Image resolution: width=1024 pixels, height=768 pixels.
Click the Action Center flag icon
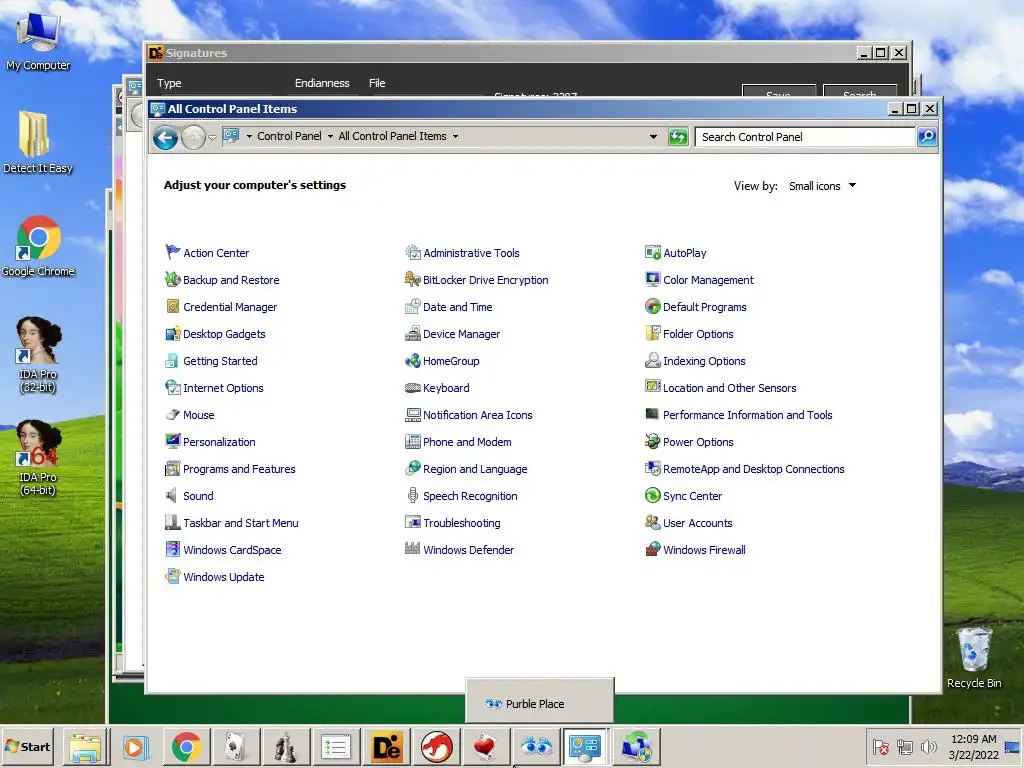[x=172, y=252]
